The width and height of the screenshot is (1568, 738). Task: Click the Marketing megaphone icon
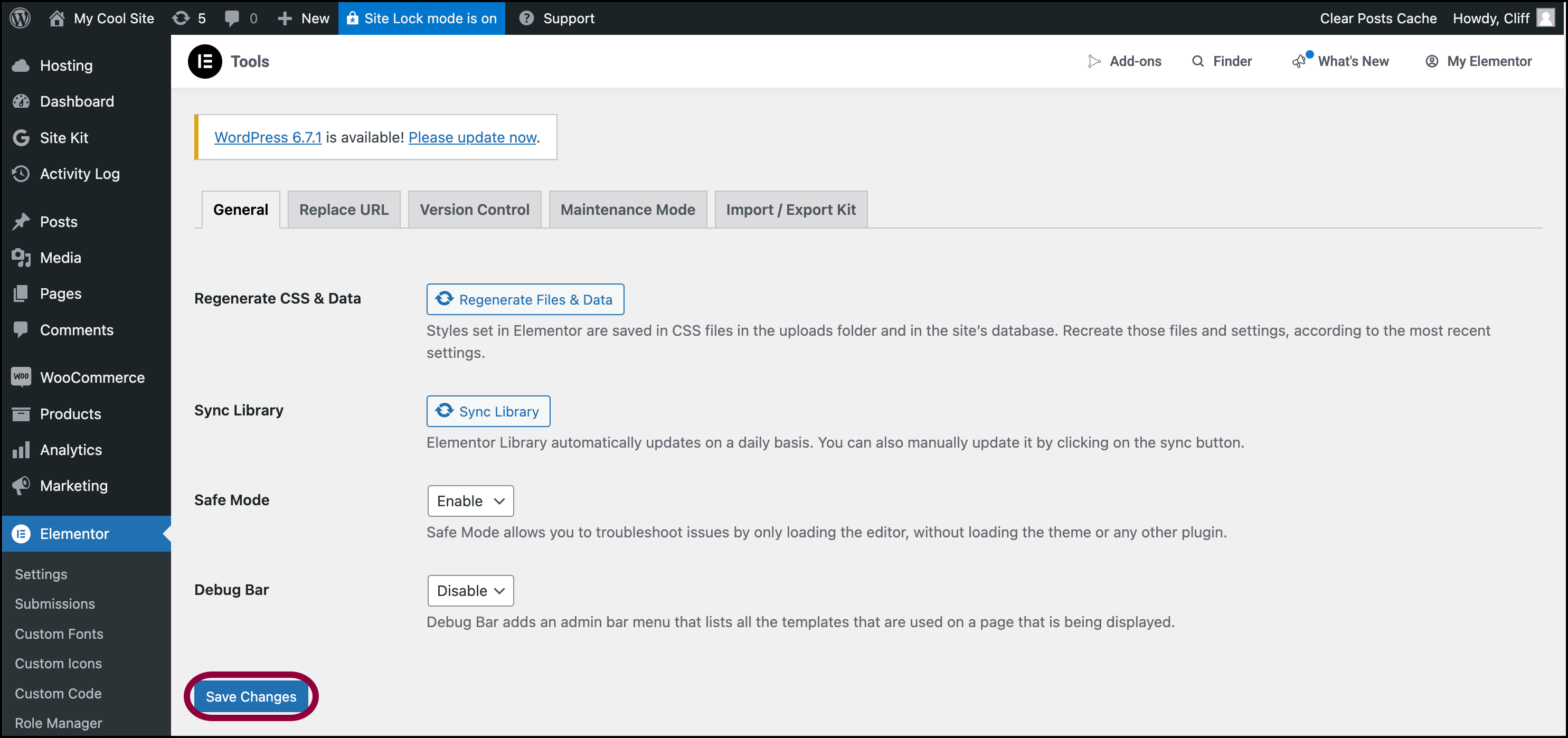21,486
